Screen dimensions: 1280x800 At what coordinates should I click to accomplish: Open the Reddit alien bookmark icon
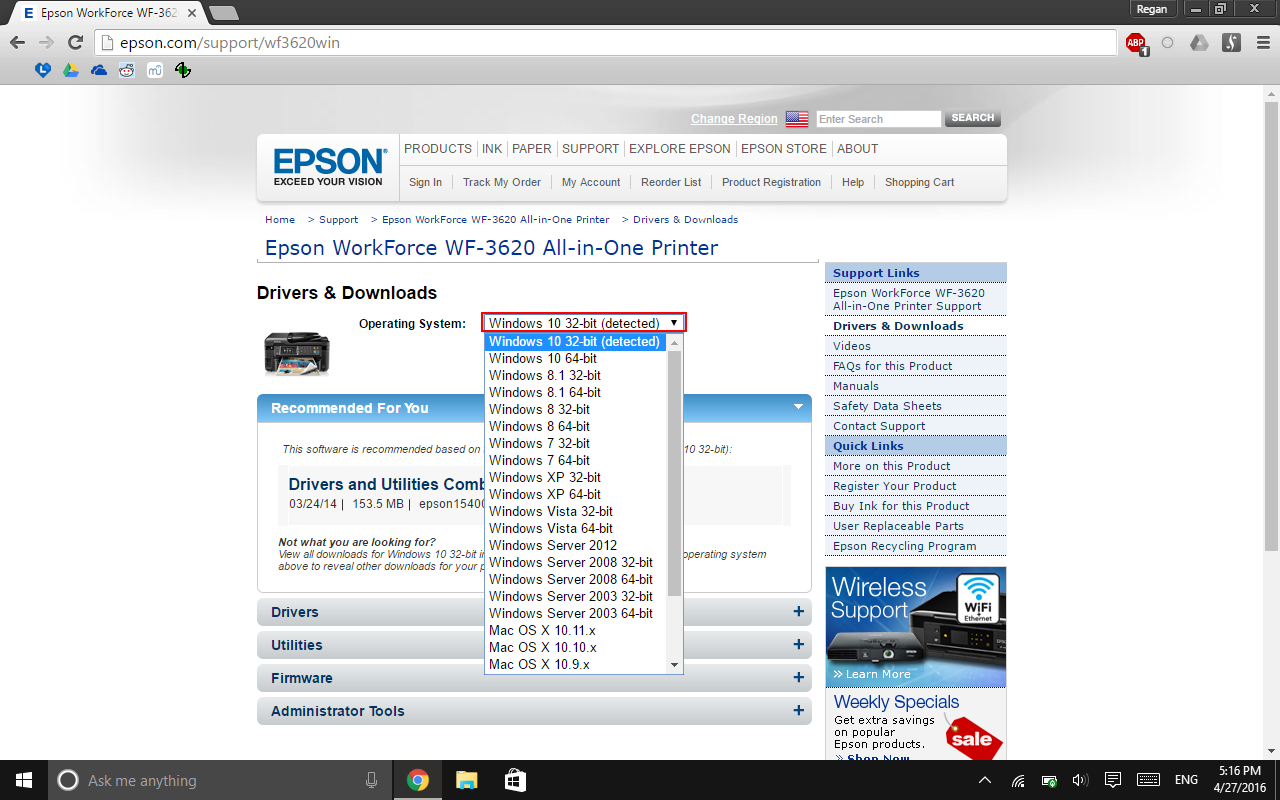click(x=127, y=70)
